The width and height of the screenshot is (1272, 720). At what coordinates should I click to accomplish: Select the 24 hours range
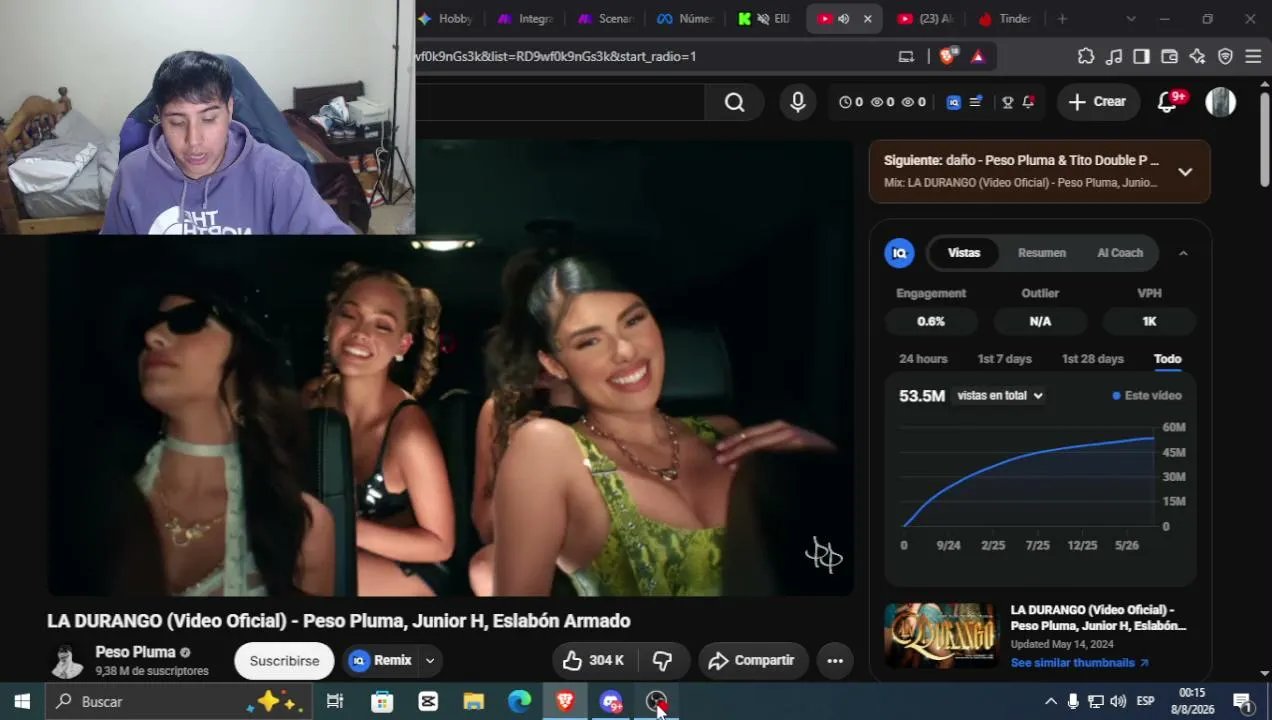pyautogui.click(x=923, y=359)
